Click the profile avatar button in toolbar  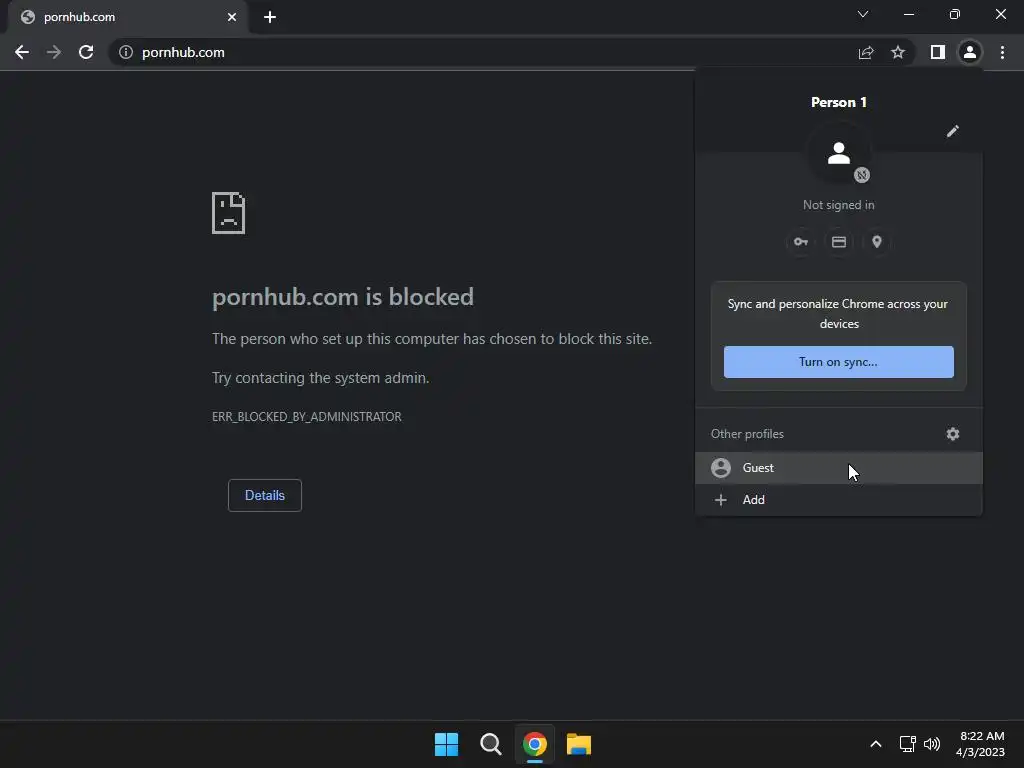point(970,52)
